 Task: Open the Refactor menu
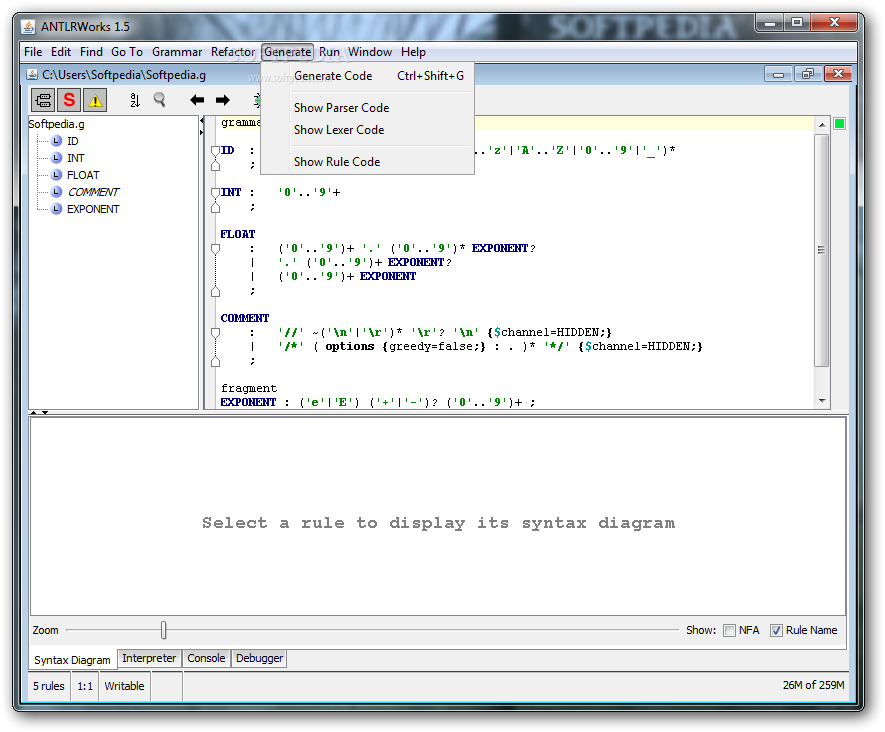point(233,52)
